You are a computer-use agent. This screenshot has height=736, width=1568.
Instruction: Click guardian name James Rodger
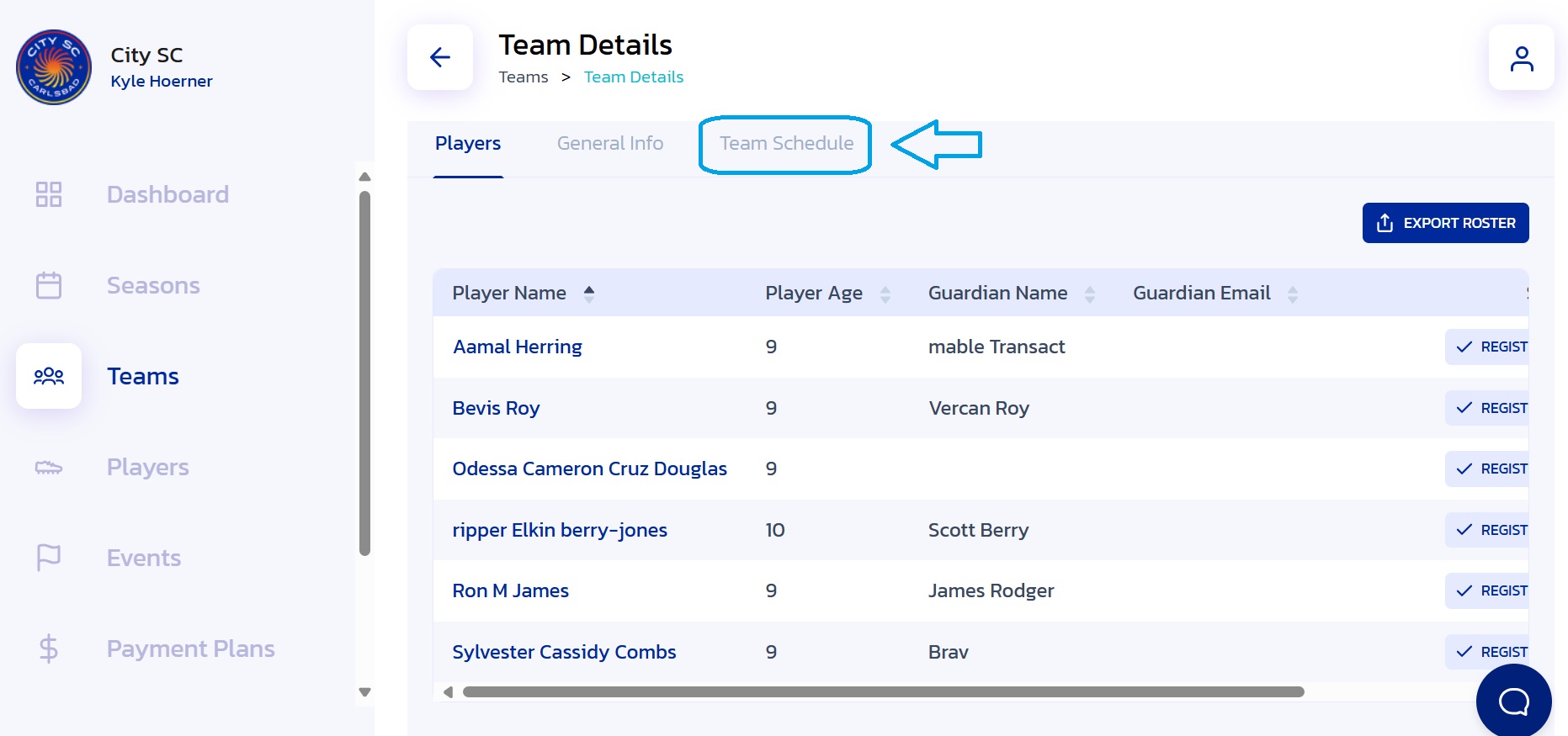(x=991, y=590)
